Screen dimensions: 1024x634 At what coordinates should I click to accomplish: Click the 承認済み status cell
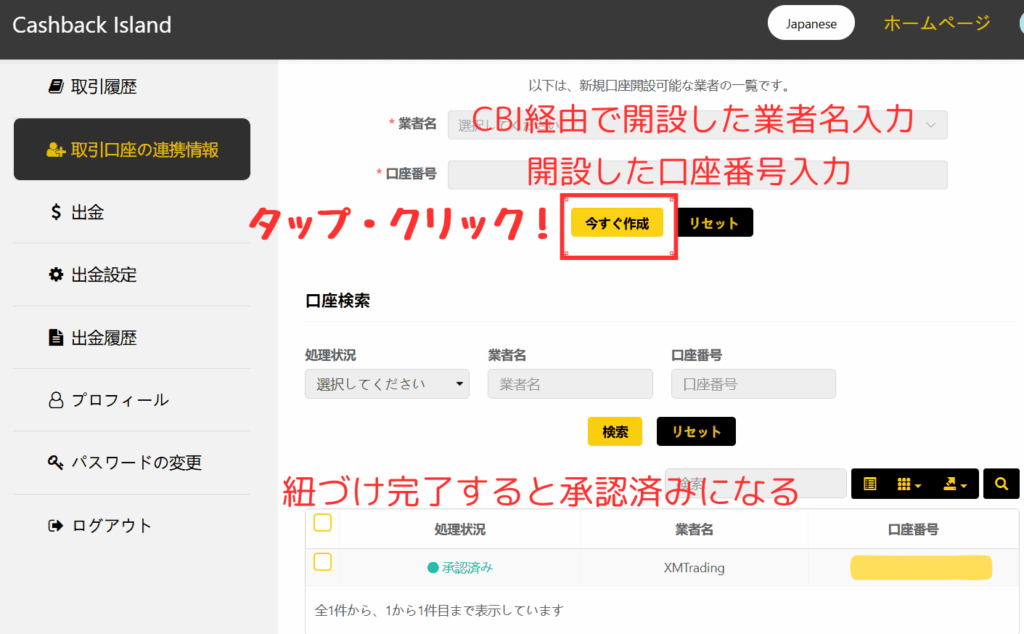460,567
